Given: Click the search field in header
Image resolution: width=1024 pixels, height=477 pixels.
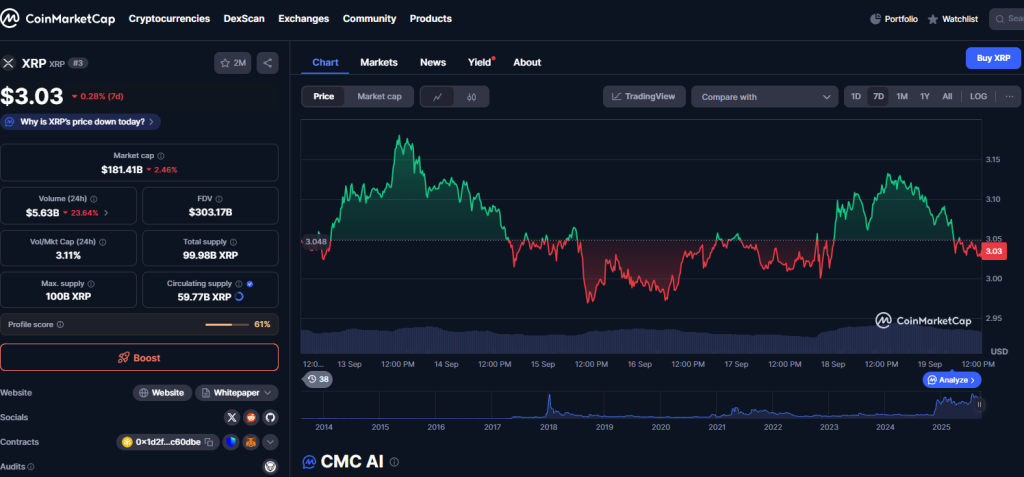Looking at the screenshot, I should click(x=1007, y=18).
